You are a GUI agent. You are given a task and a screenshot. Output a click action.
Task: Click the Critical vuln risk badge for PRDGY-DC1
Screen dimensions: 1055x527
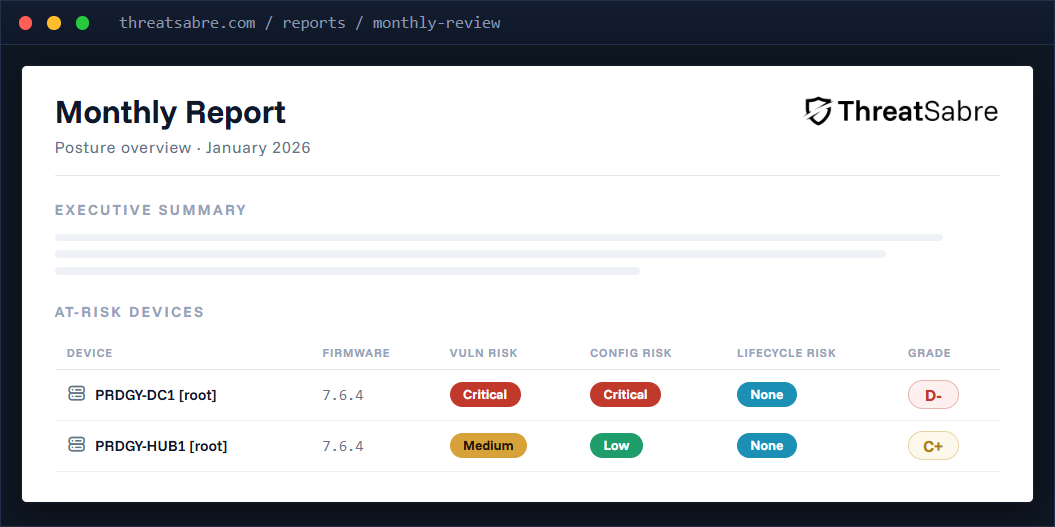pos(485,394)
